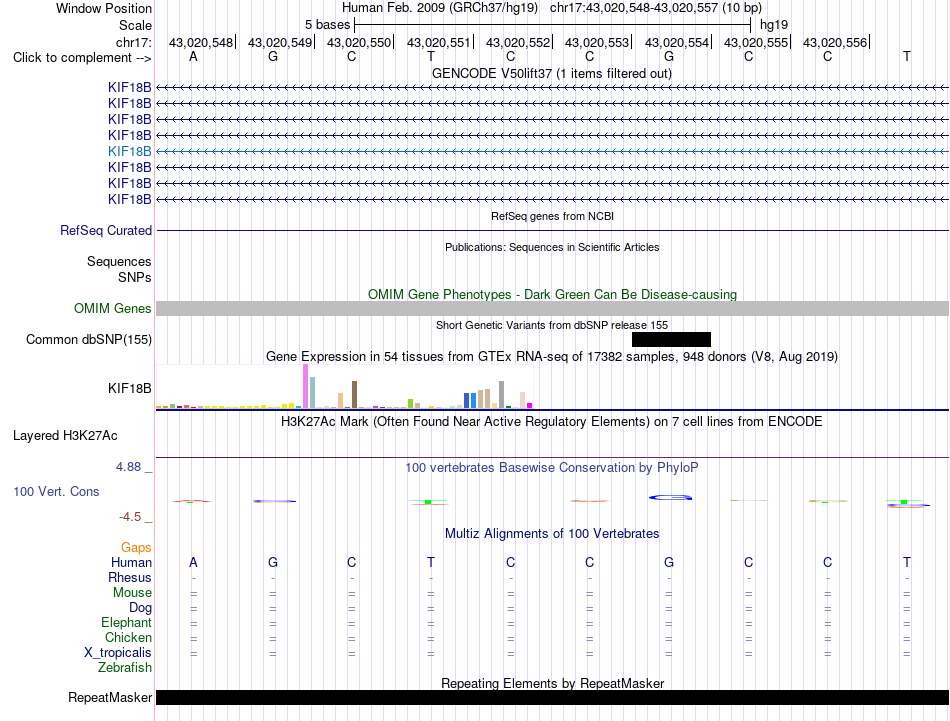The height and width of the screenshot is (721, 950).
Task: Click the magenta bar ending the GTEx chart
Action: point(530,405)
